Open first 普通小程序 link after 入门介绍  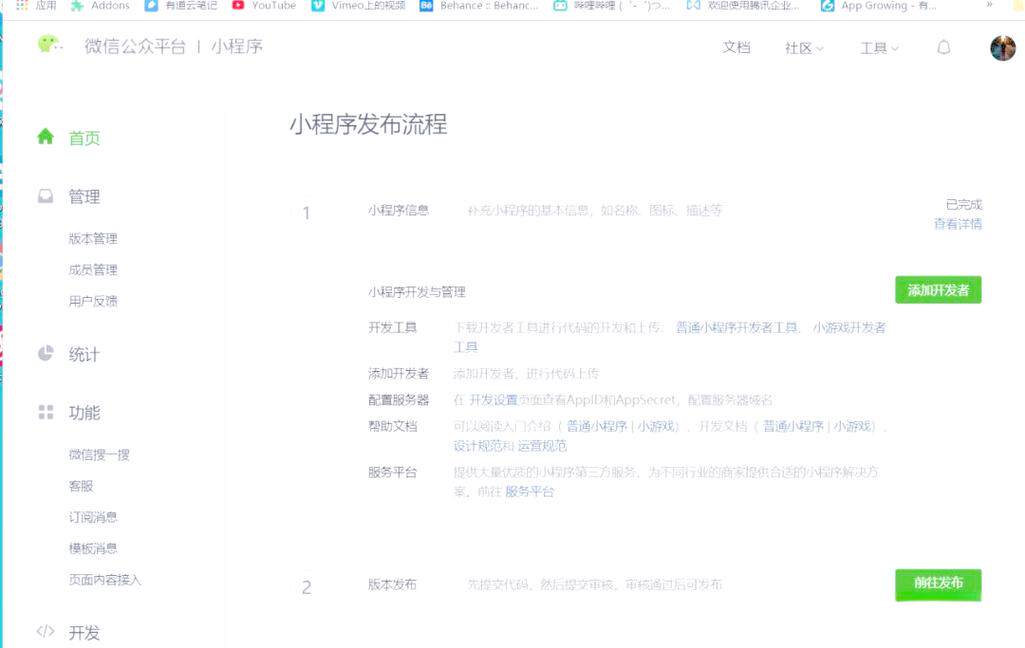pos(596,426)
